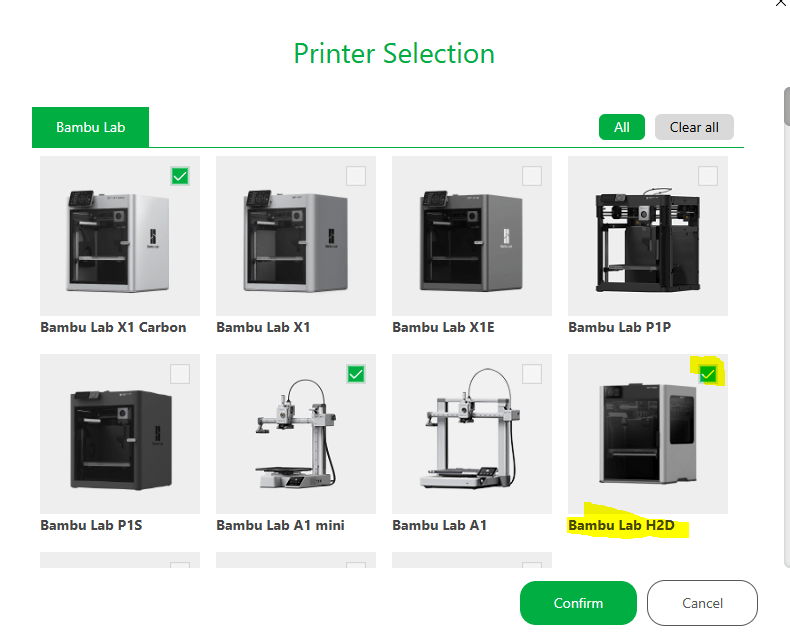Click the 'Bambu Lab A1' label
Viewport: 790px width, 638px height.
pyautogui.click(x=439, y=526)
